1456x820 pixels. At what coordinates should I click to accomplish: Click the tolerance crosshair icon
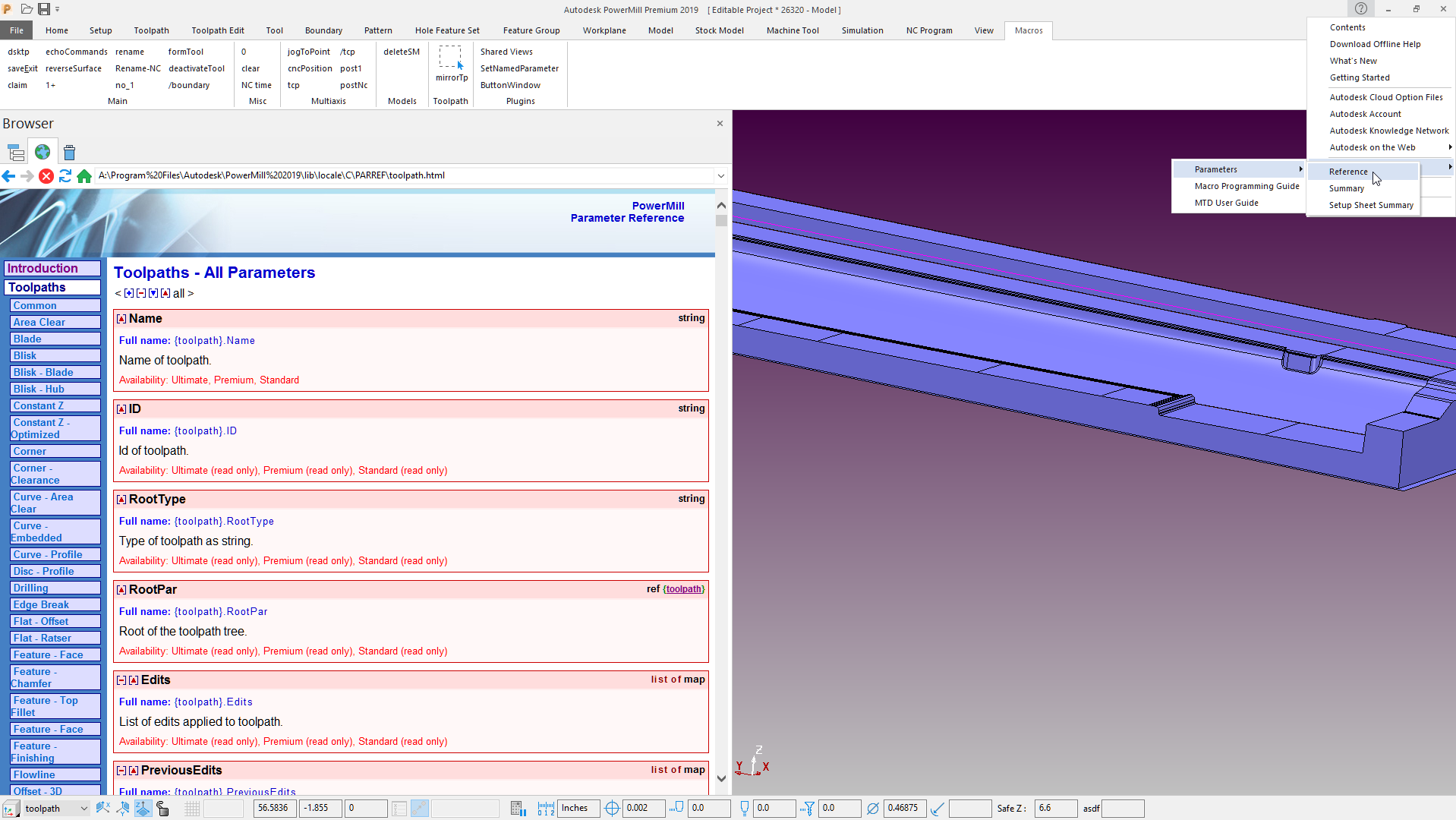[612, 809]
